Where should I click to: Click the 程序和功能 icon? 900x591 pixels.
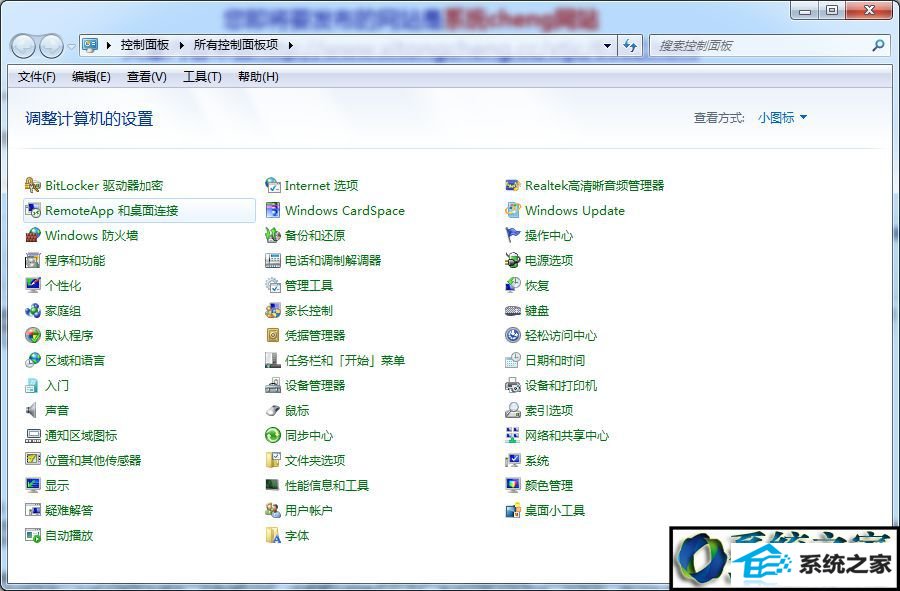33,260
